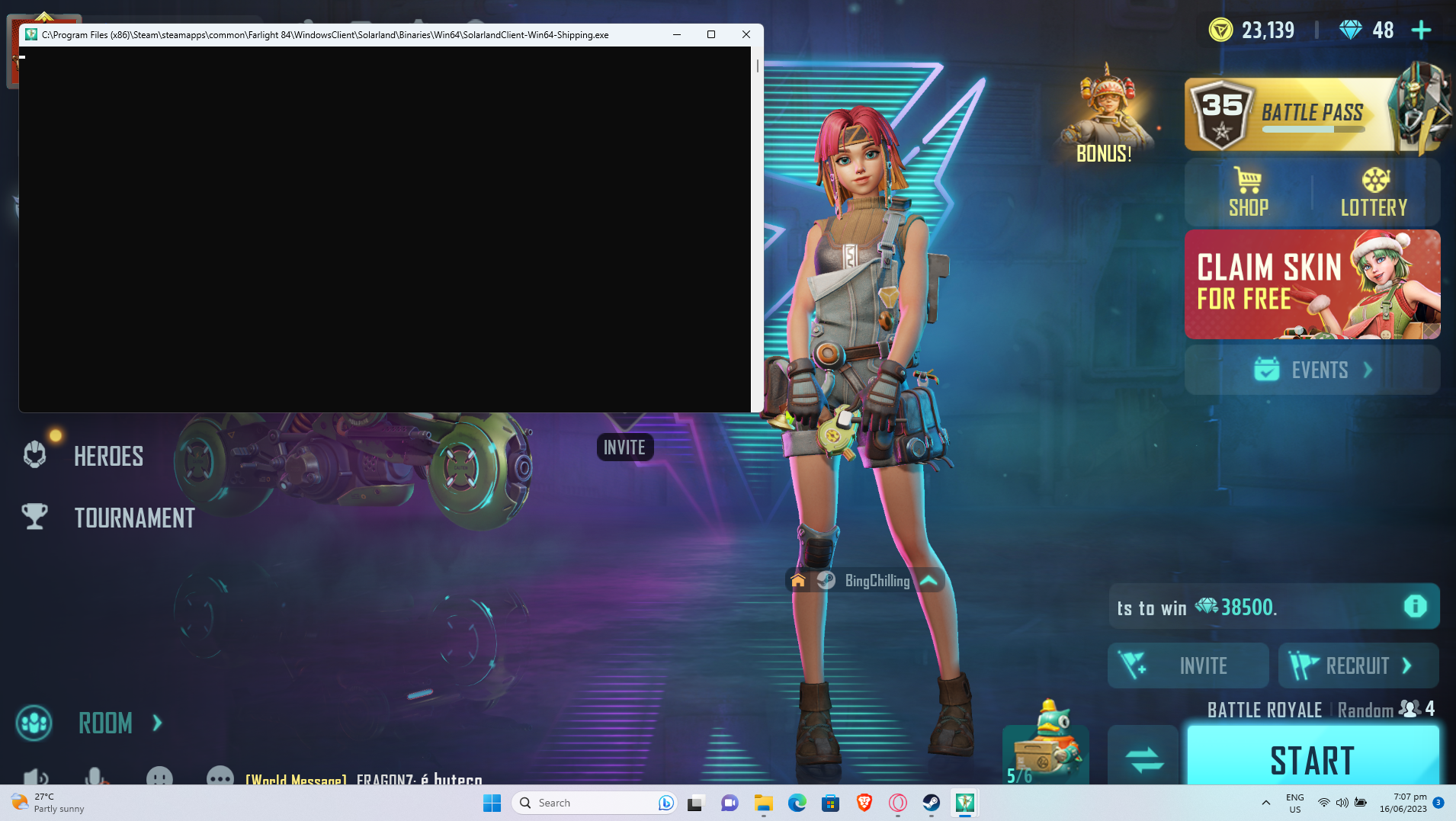Viewport: 1456px width, 821px height.
Task: Expand Room with its chevron arrow
Action: [x=157, y=723]
